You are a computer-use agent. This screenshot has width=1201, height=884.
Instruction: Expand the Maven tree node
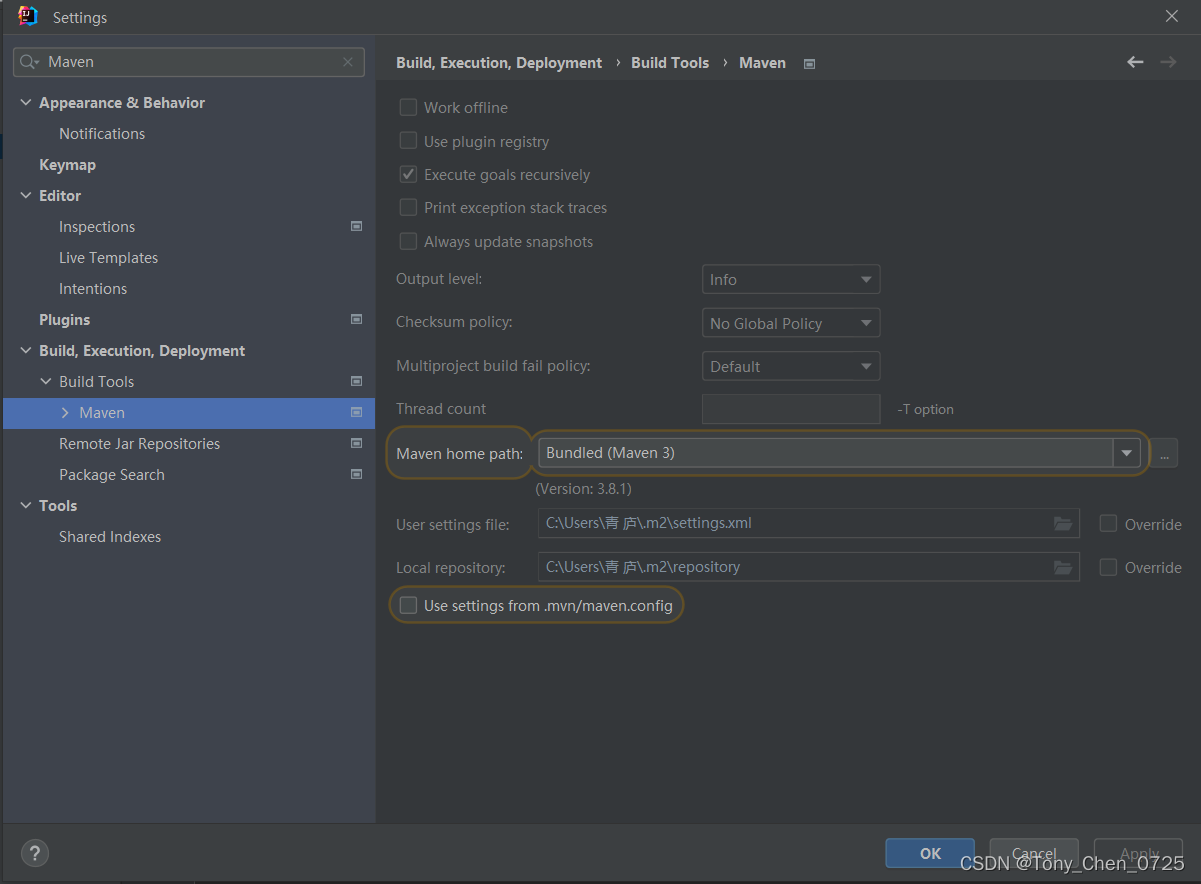pyautogui.click(x=65, y=412)
